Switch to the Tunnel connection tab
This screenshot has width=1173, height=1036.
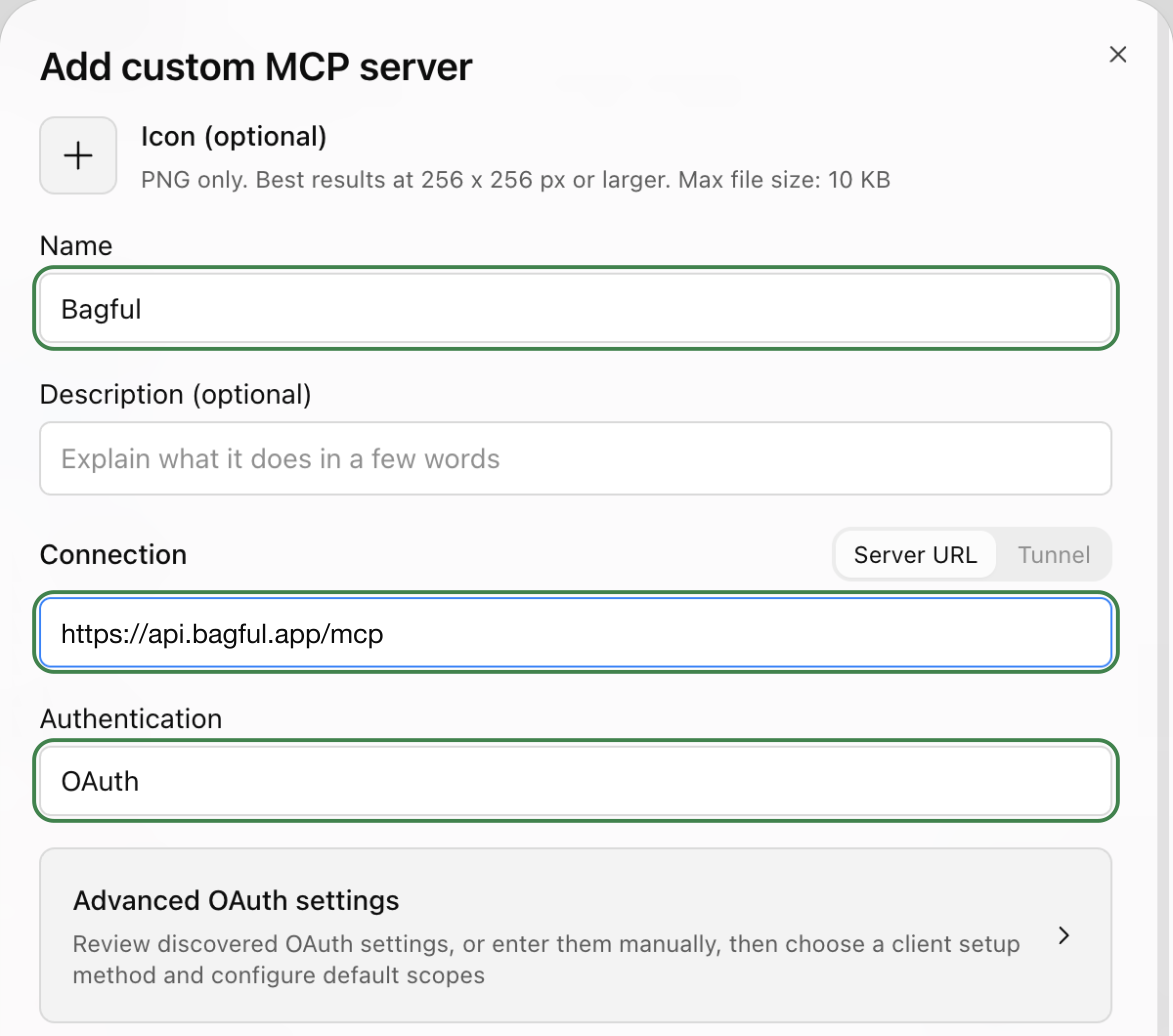click(x=1053, y=555)
